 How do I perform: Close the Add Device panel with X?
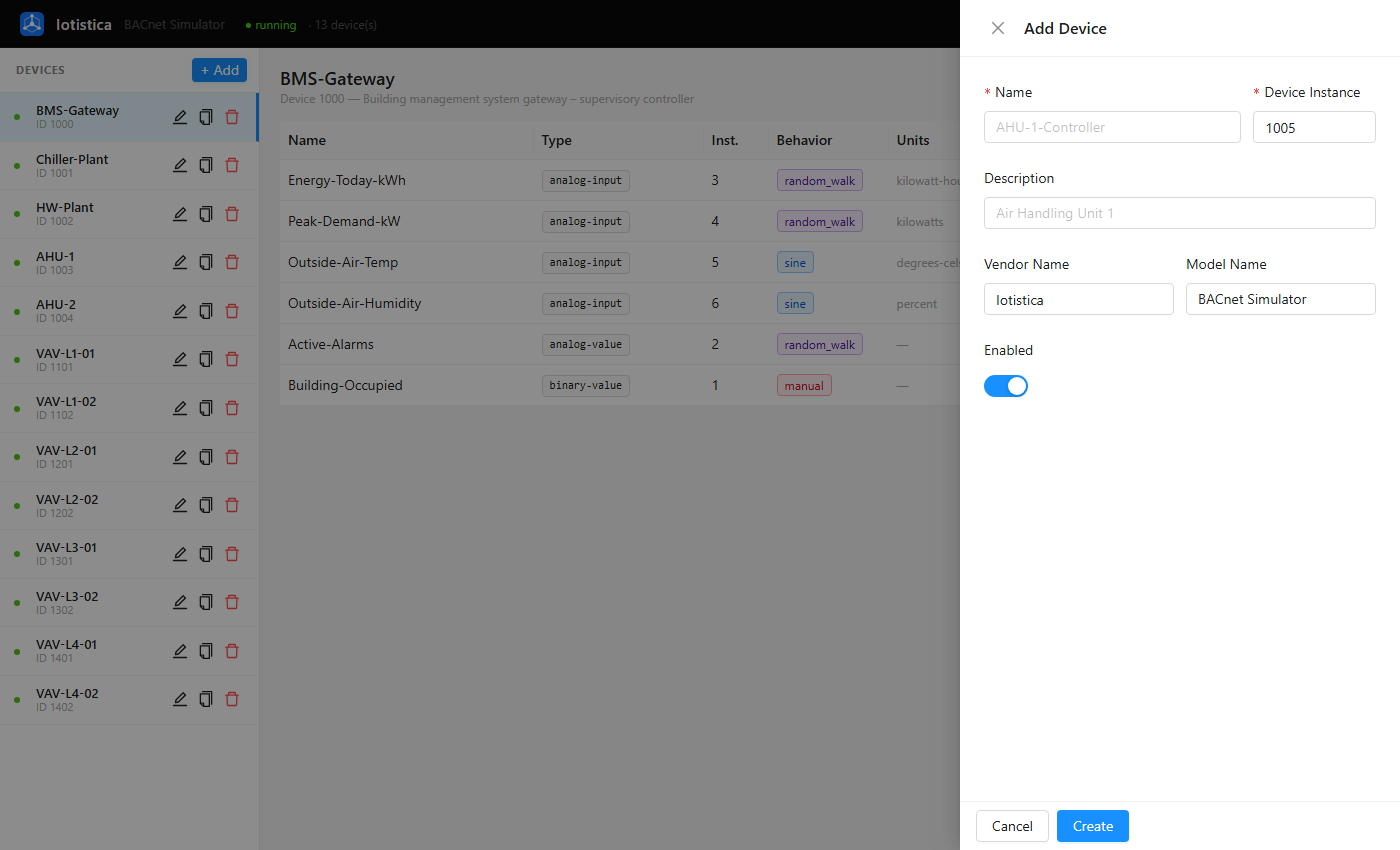tap(998, 28)
